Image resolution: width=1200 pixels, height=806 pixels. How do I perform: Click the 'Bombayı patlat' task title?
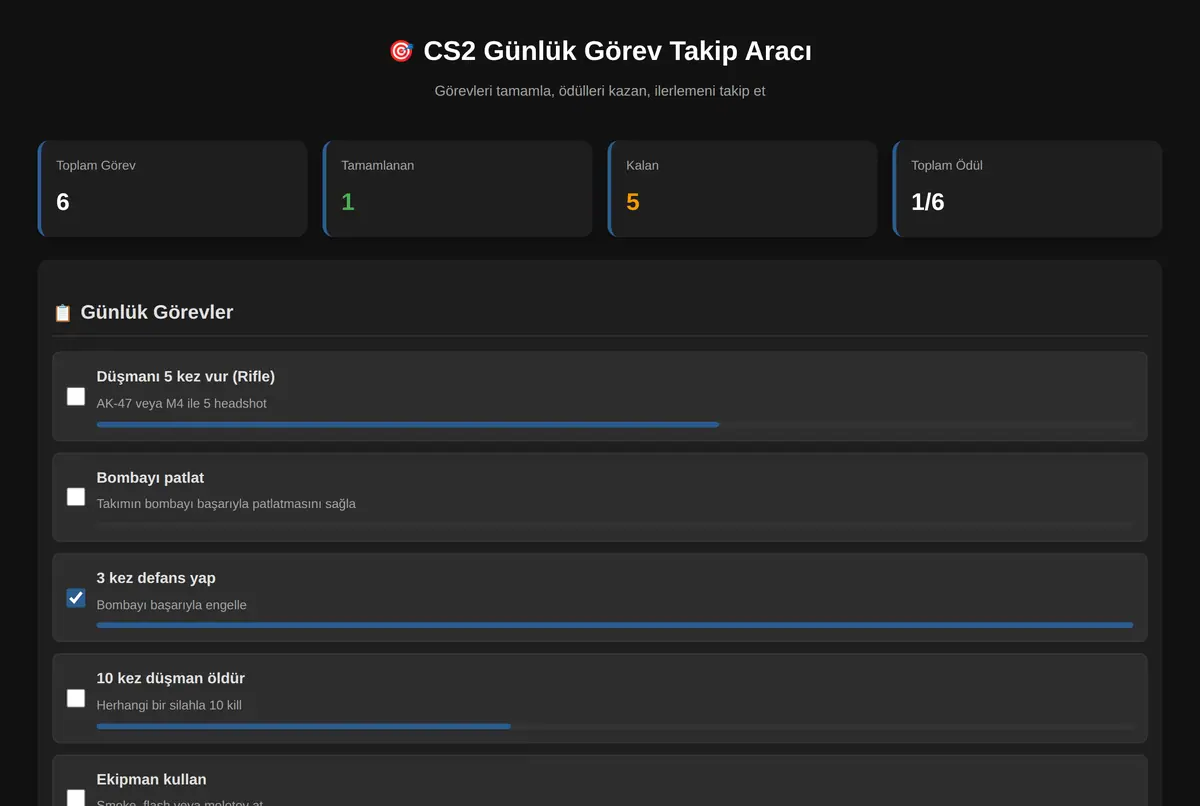tap(150, 477)
